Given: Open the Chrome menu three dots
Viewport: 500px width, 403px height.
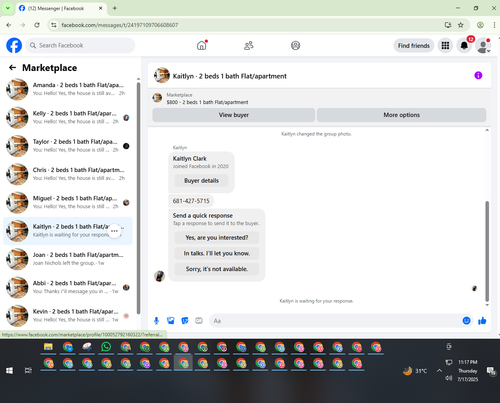Looking at the screenshot, I should 494,25.
